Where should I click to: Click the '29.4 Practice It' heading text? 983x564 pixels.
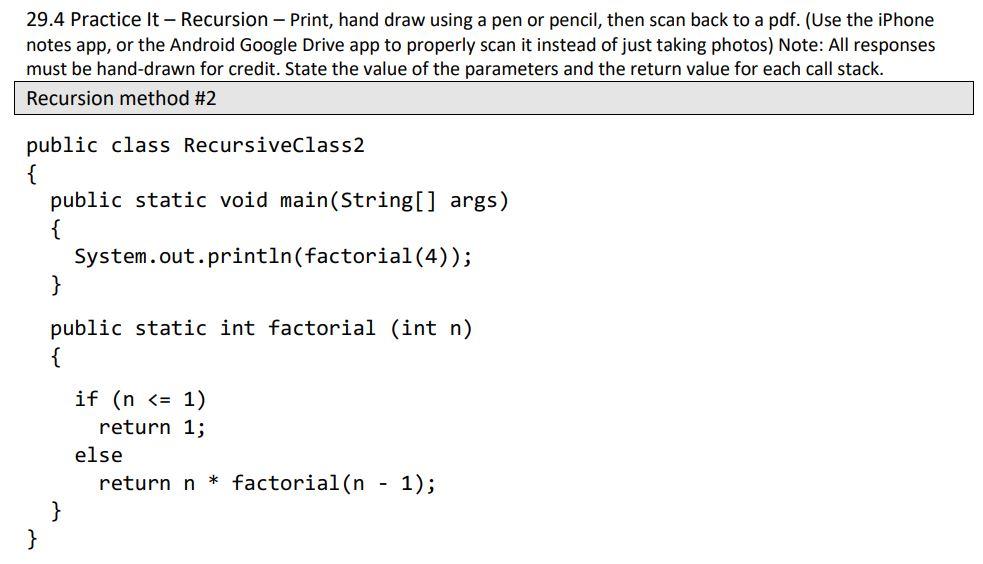click(93, 20)
